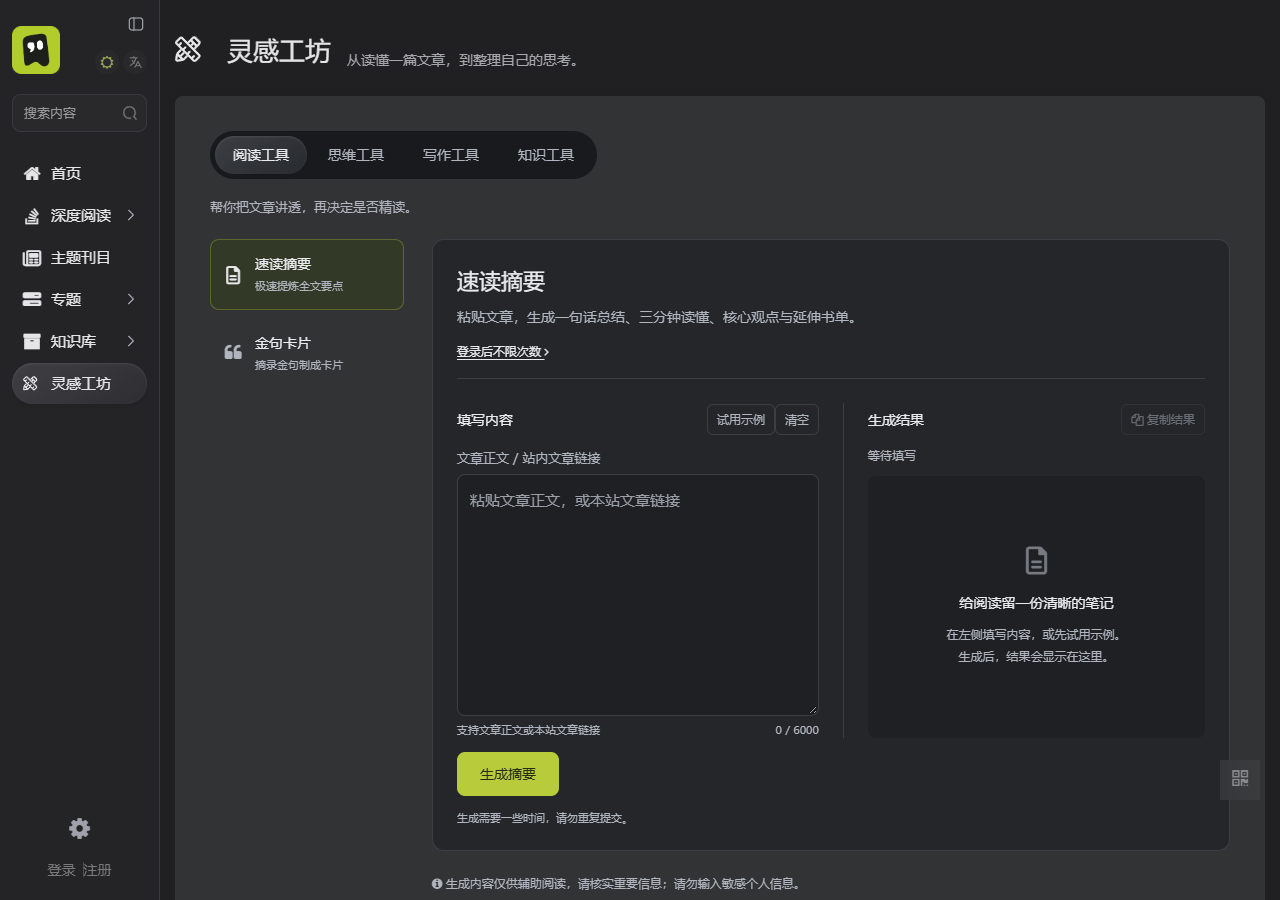Click the 注册 link

[97, 871]
